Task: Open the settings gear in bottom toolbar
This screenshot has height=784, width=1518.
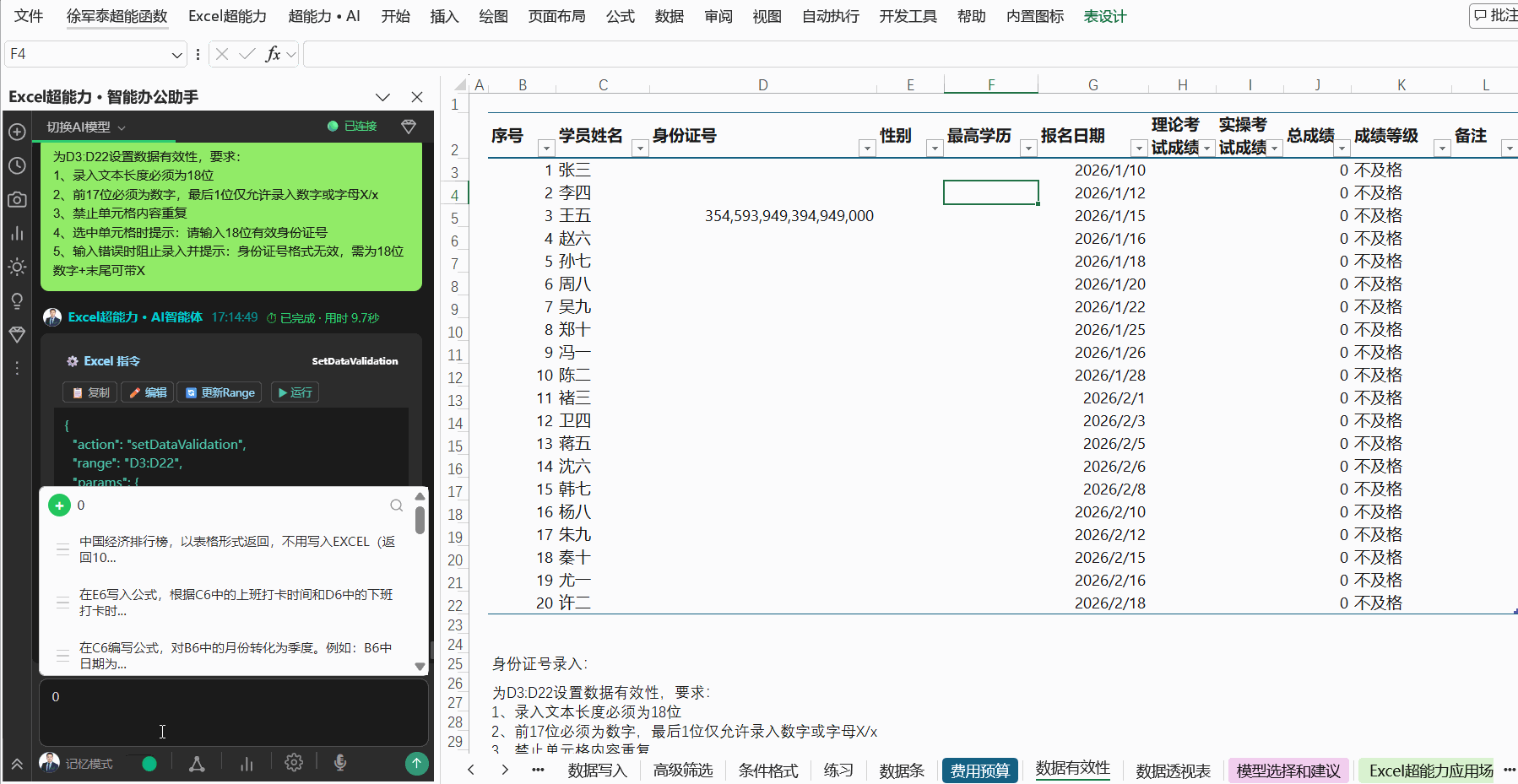Action: pos(294,762)
